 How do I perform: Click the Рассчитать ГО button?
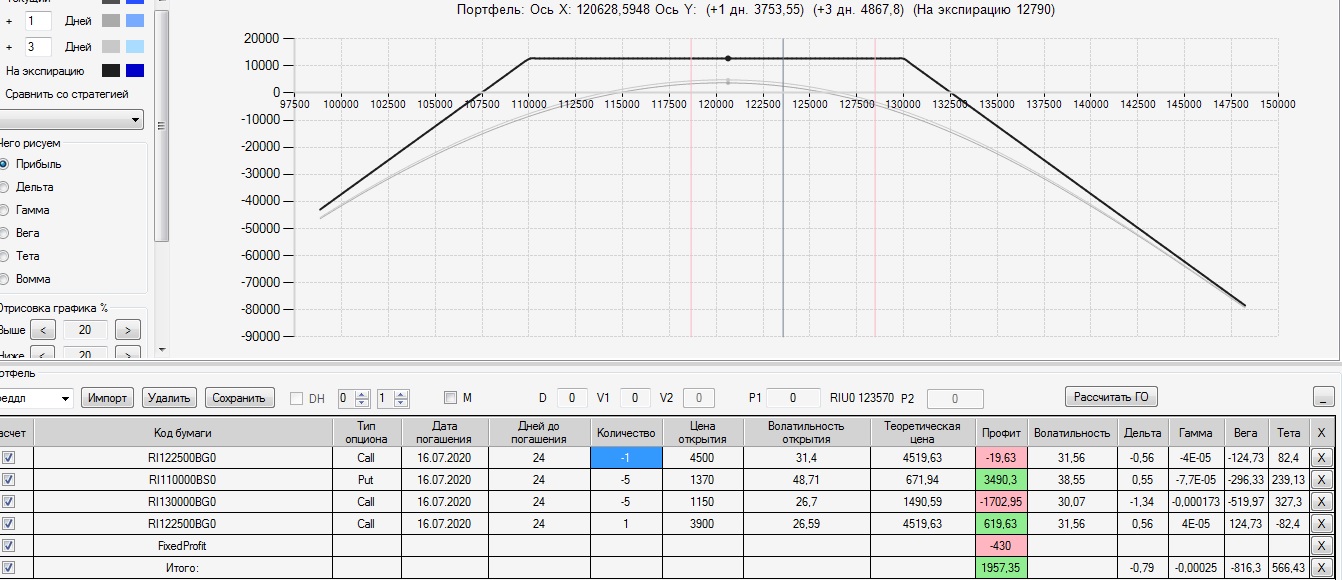coord(1111,397)
